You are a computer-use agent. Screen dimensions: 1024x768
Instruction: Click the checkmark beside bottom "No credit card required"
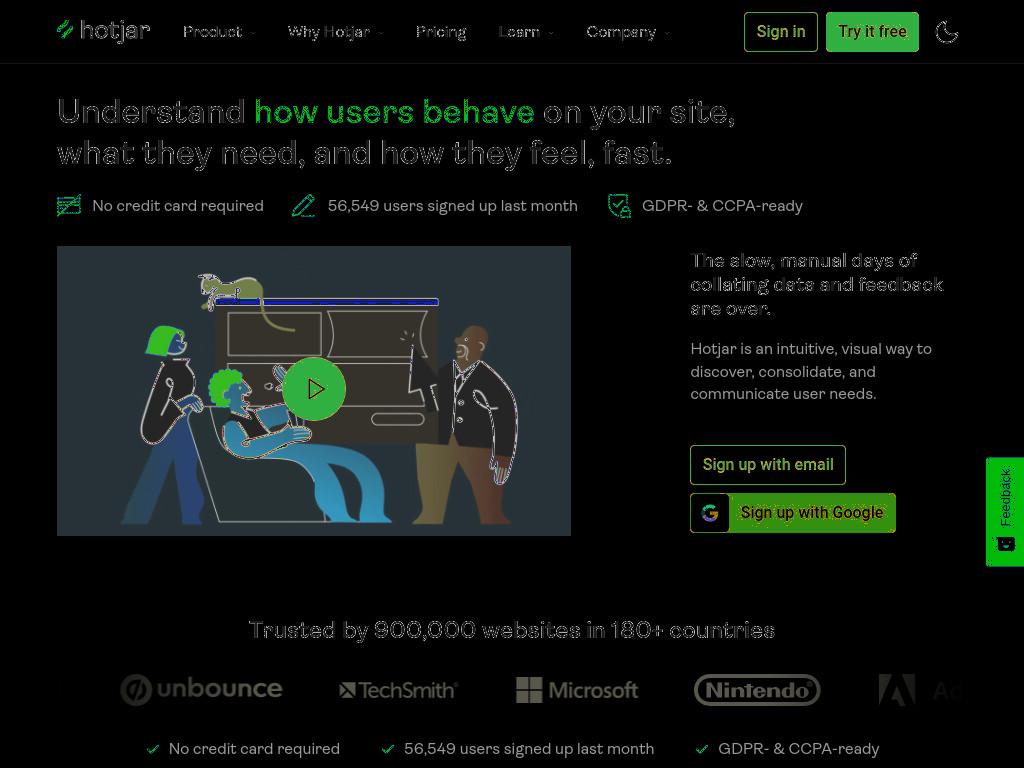click(153, 749)
